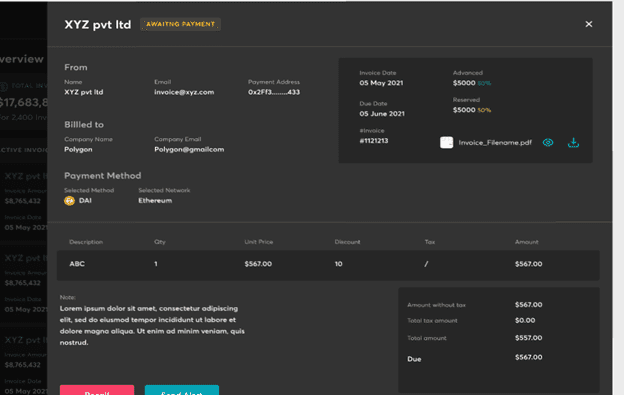Preview invoice PDF with eye icon
This screenshot has width=624, height=396.
tap(548, 142)
